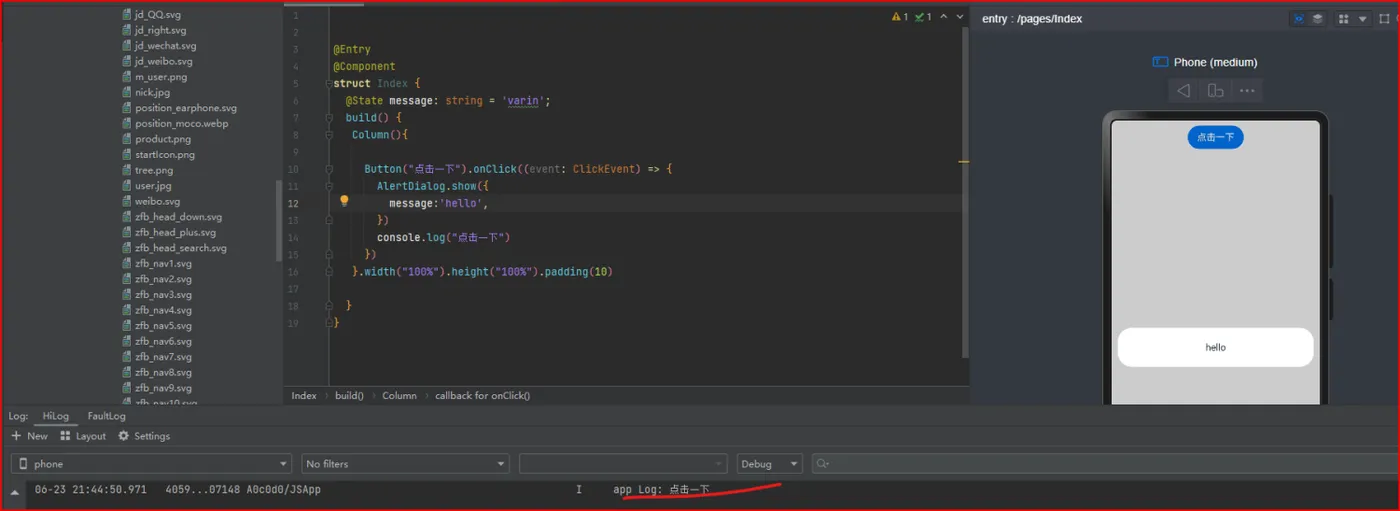Change the Debug log level dropdown
Image resolution: width=1400 pixels, height=511 pixels.
coord(769,464)
